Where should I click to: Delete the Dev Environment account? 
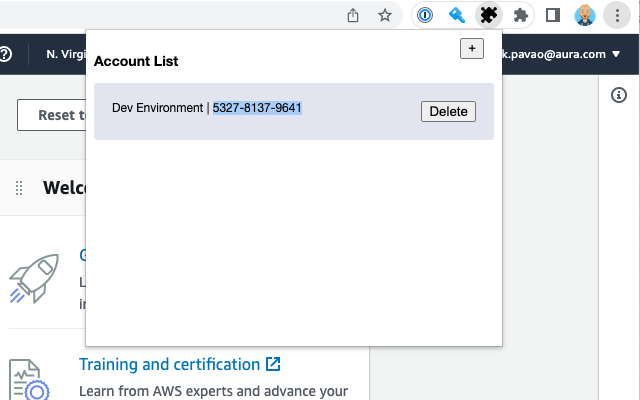coord(448,111)
